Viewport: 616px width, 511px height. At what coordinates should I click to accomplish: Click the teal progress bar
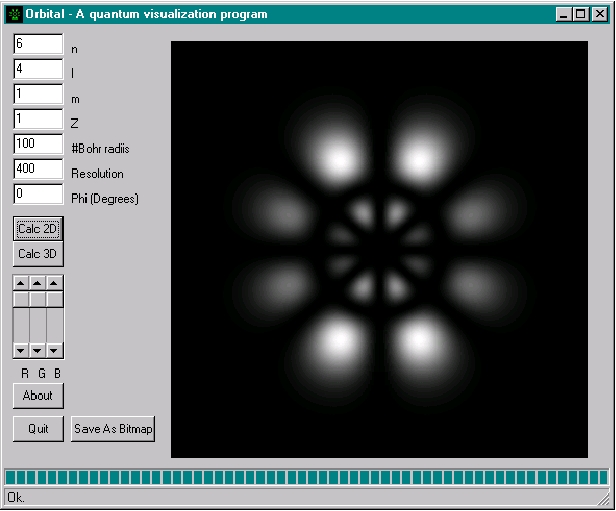[306, 477]
